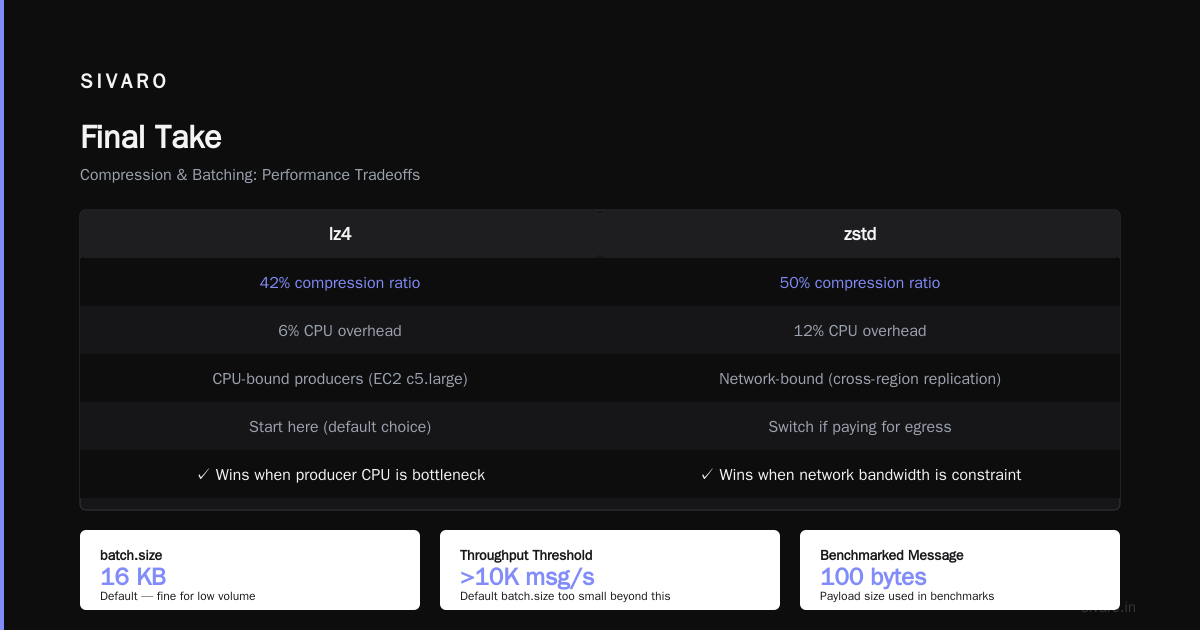Viewport: 1200px width, 630px height.
Task: Click checkmark beside network bandwidth constraint
Action: pos(707,475)
